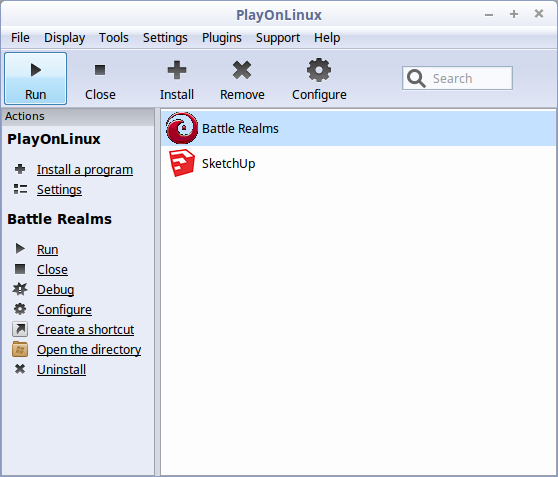Open the Support menu
558x477 pixels.
[278, 37]
